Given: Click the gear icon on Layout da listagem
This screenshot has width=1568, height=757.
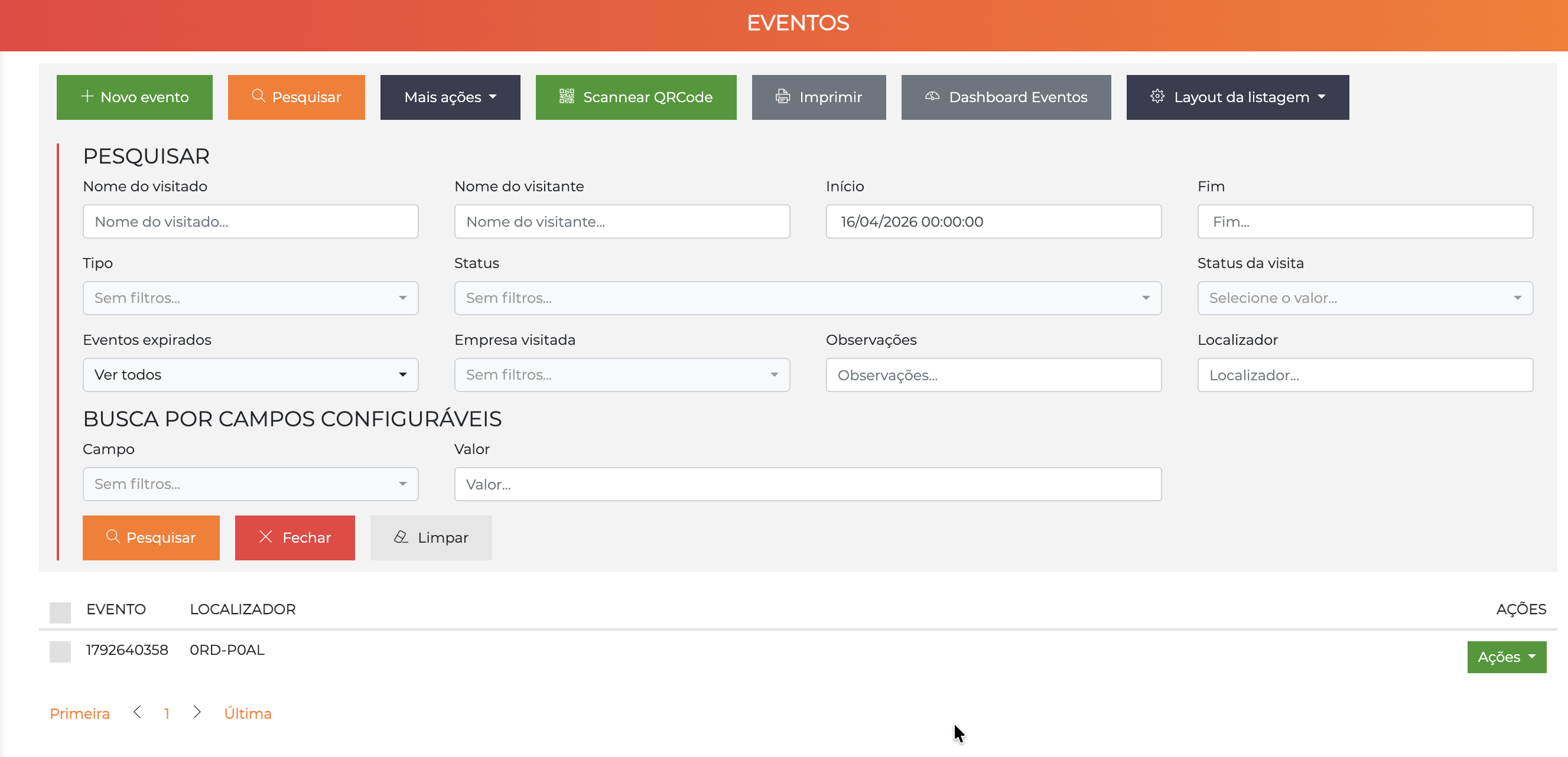Looking at the screenshot, I should coord(1157,96).
